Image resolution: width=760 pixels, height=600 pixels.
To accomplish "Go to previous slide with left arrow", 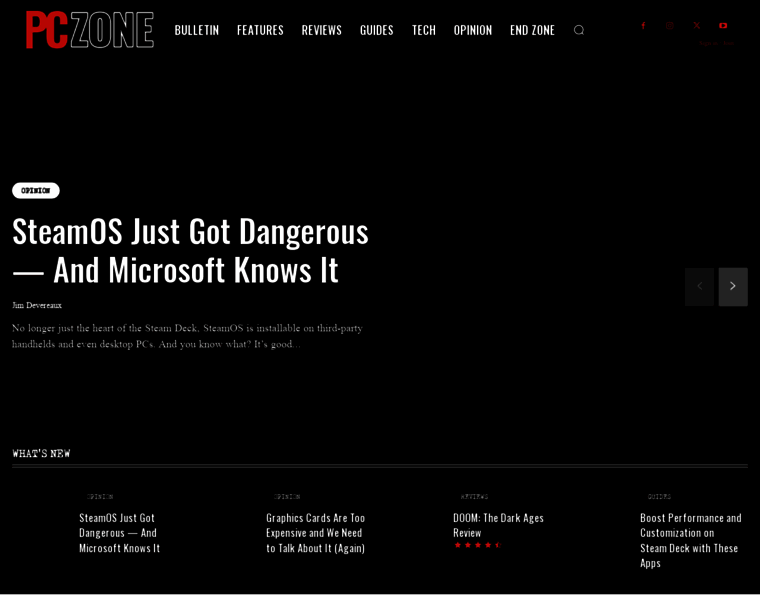I will 699,286.
